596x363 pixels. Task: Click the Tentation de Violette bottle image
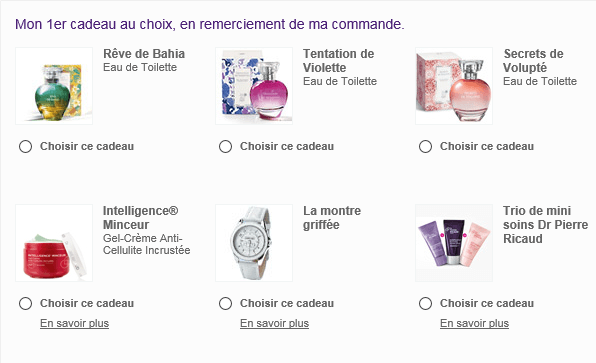tap(254, 86)
